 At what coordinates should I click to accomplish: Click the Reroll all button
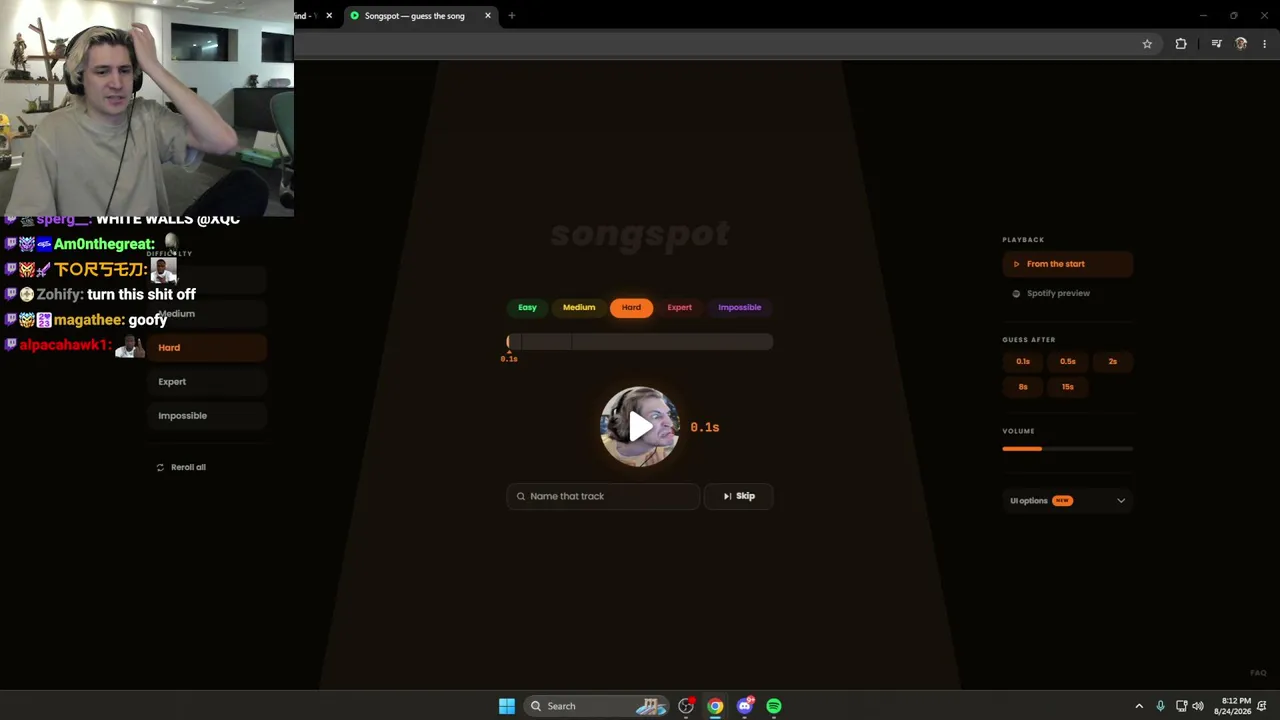pos(181,467)
